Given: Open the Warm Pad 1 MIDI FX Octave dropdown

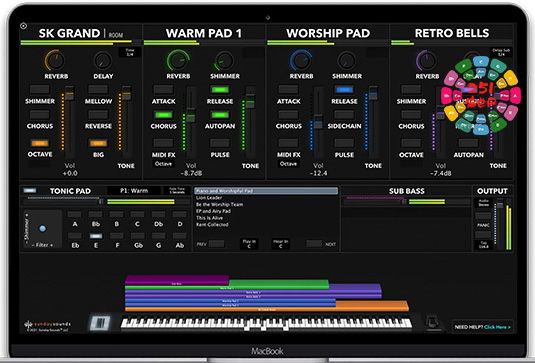Looking at the screenshot, I should 163,164.
